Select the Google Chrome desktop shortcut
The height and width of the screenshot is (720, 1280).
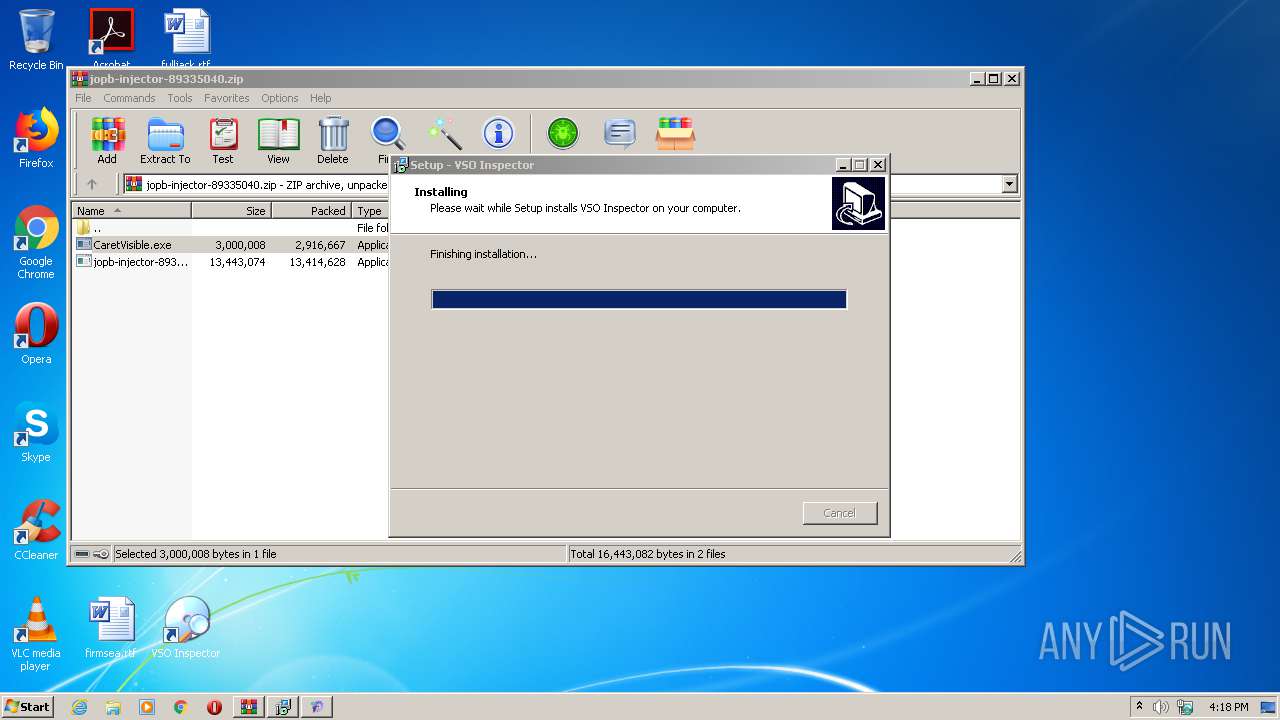[x=36, y=243]
